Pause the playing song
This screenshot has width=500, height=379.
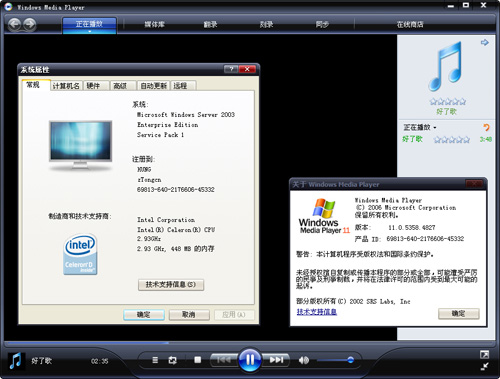click(250, 360)
